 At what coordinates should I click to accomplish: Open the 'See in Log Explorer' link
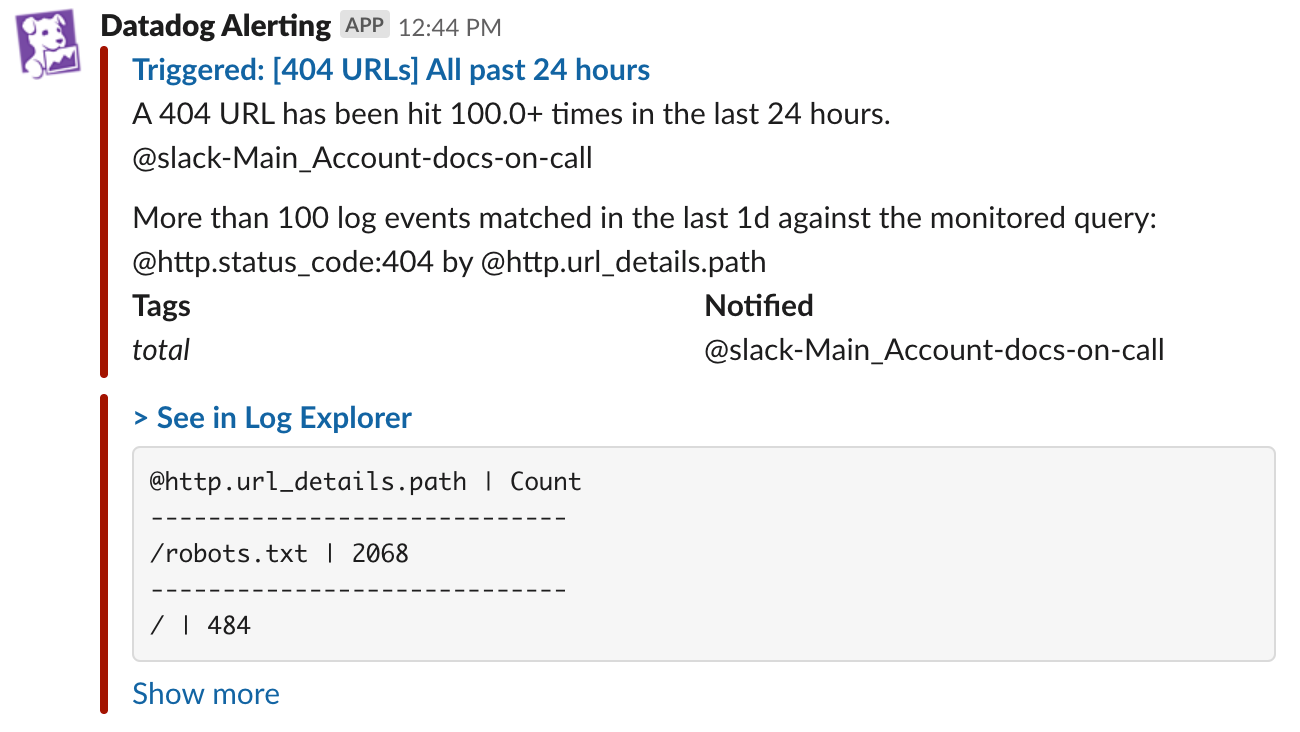click(x=272, y=418)
